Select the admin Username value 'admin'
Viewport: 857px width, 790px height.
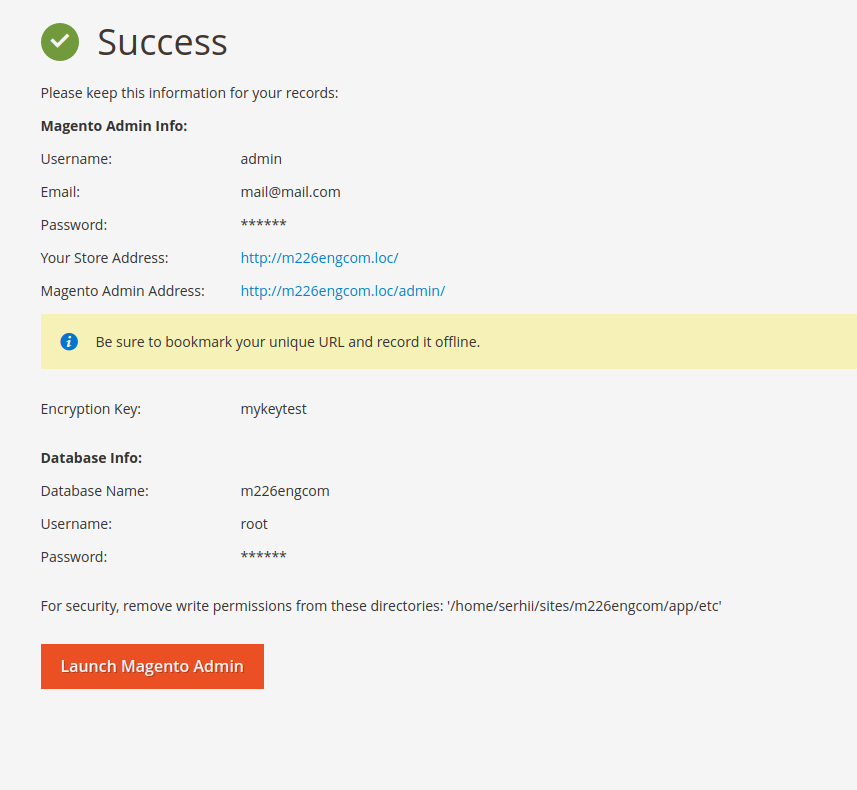pyautogui.click(x=261, y=158)
